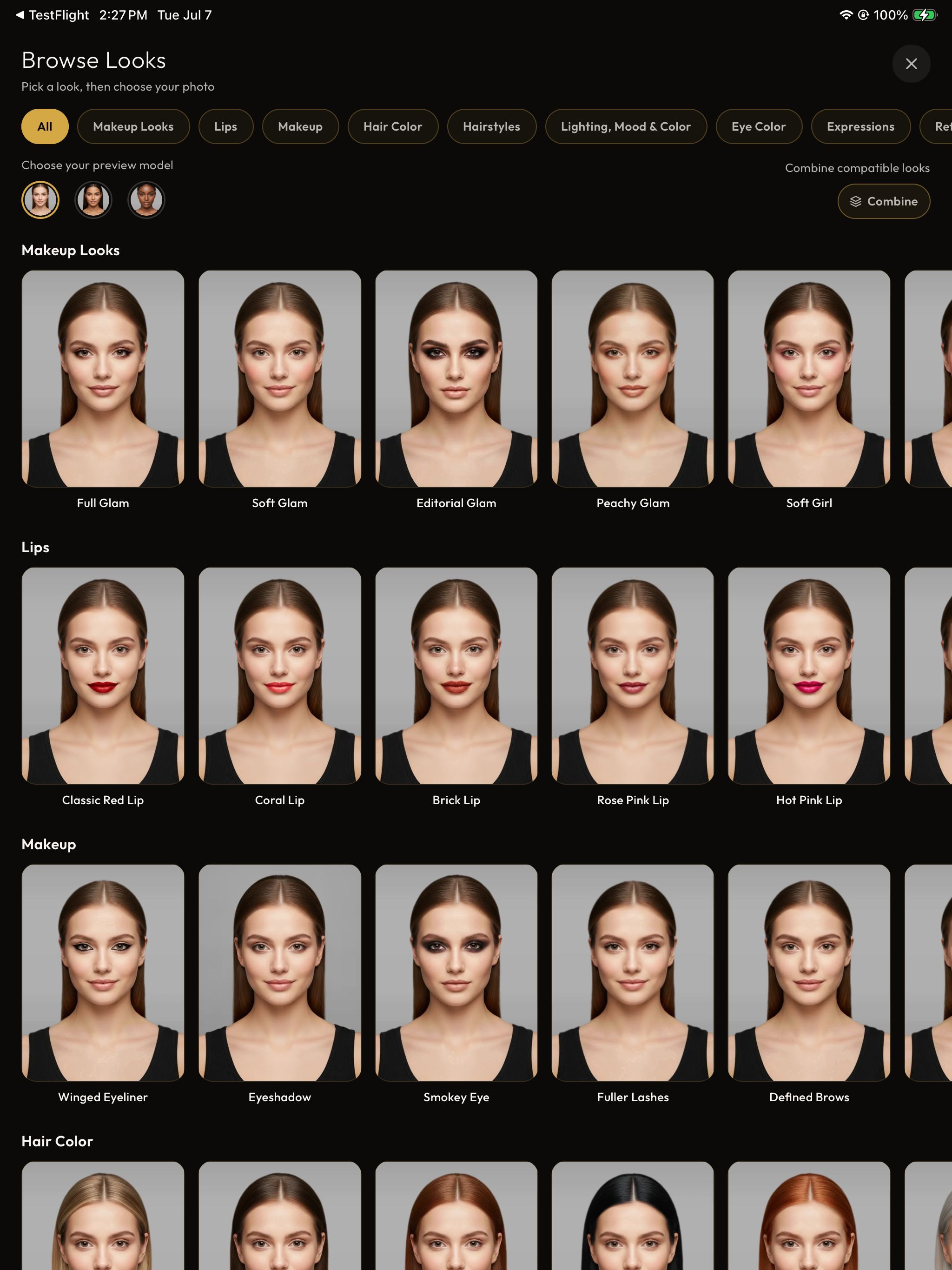Choose the black hair color card
952x1270 pixels.
click(x=633, y=1216)
